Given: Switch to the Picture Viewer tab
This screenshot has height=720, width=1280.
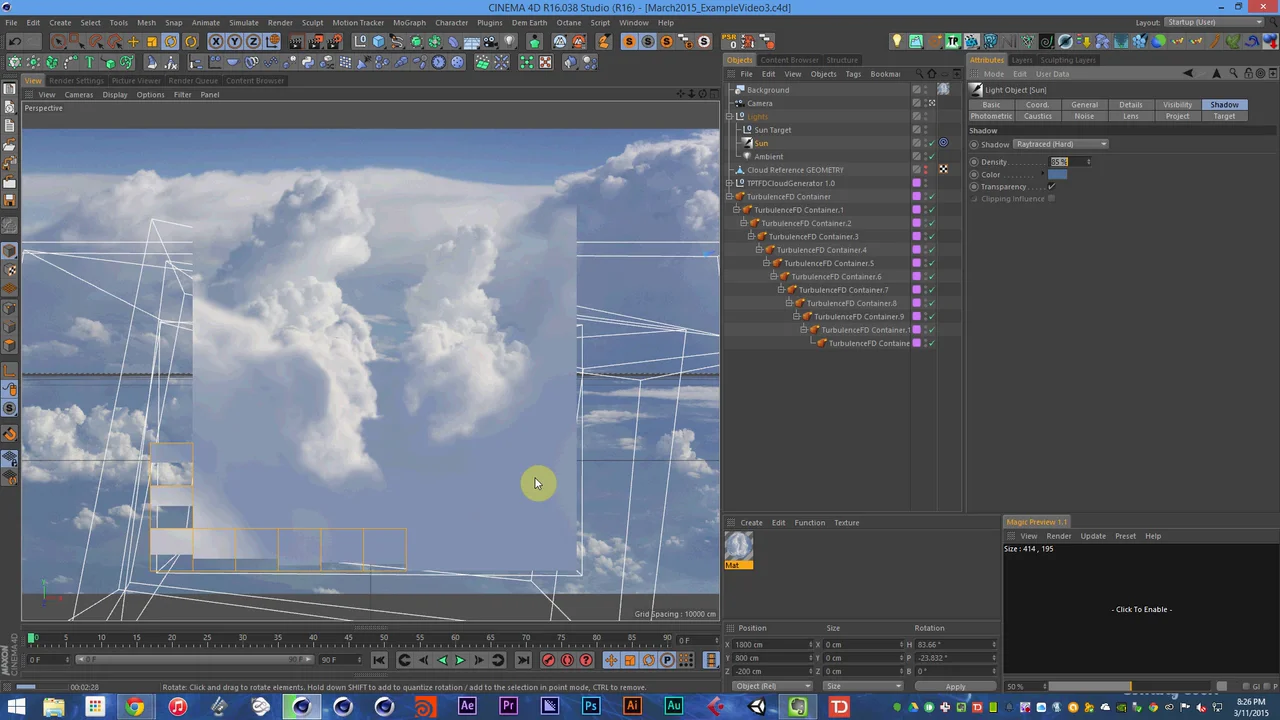Looking at the screenshot, I should [136, 80].
